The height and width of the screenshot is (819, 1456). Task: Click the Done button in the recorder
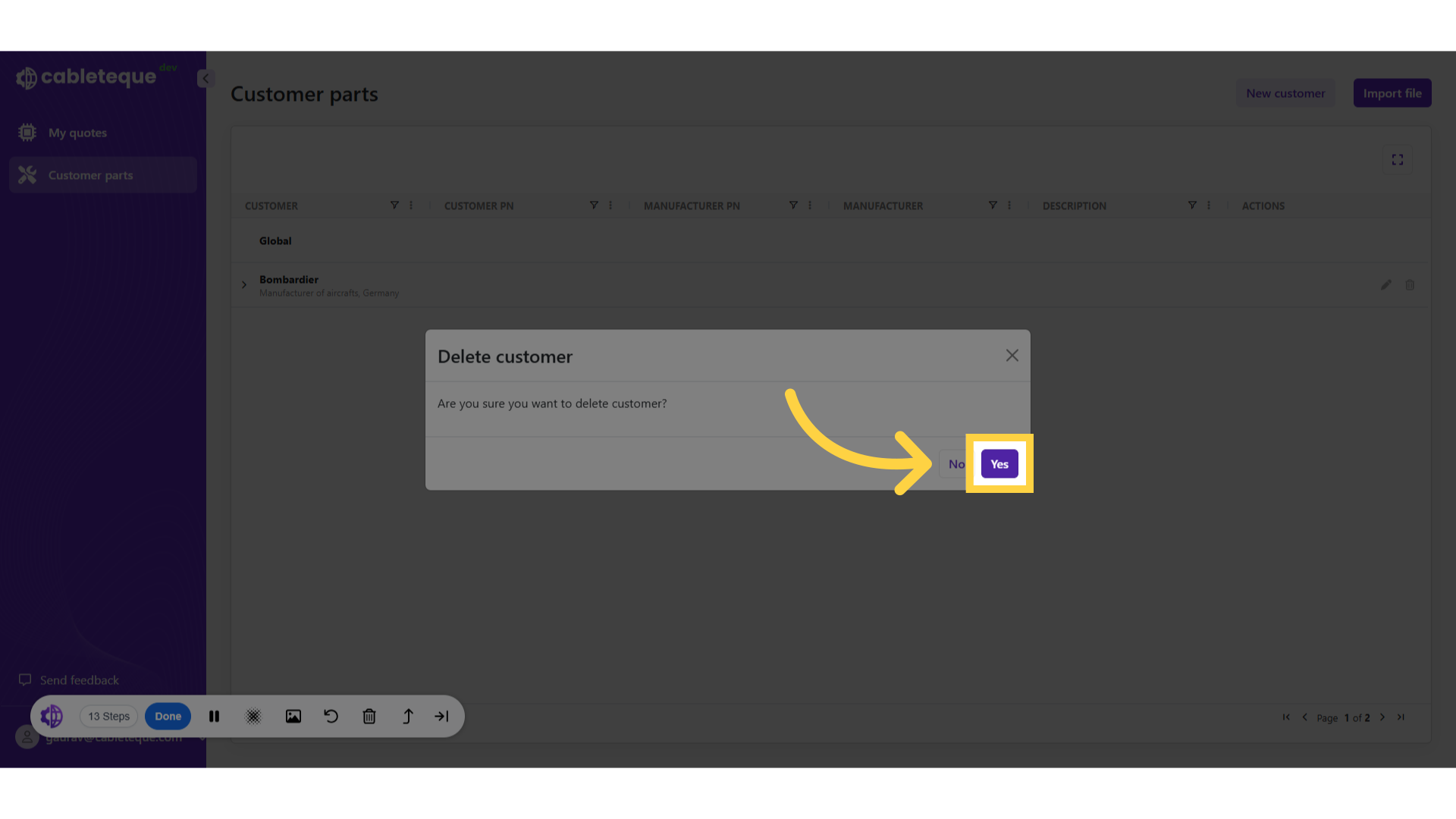(x=168, y=717)
